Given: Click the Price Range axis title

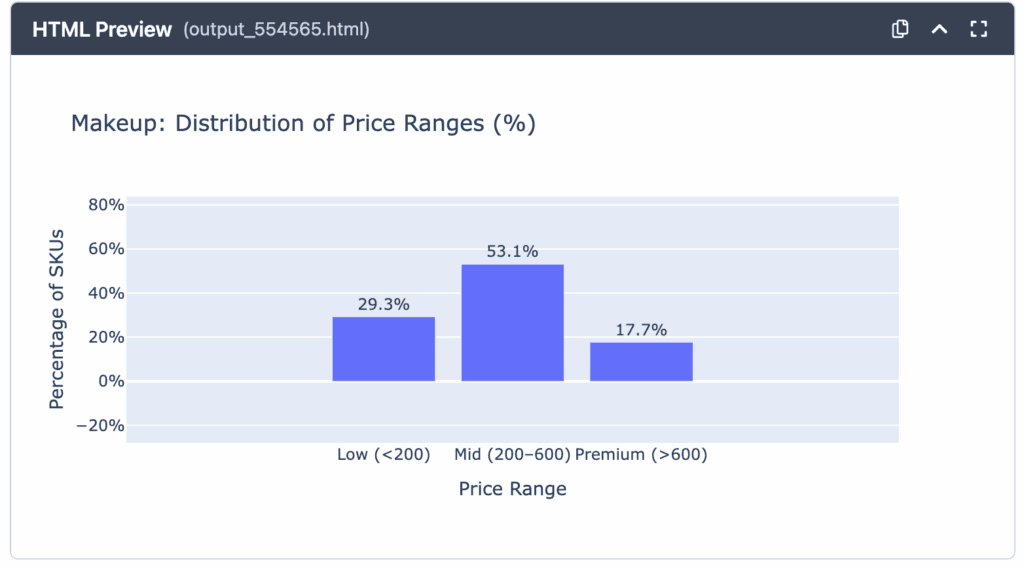Looking at the screenshot, I should click(x=512, y=489).
